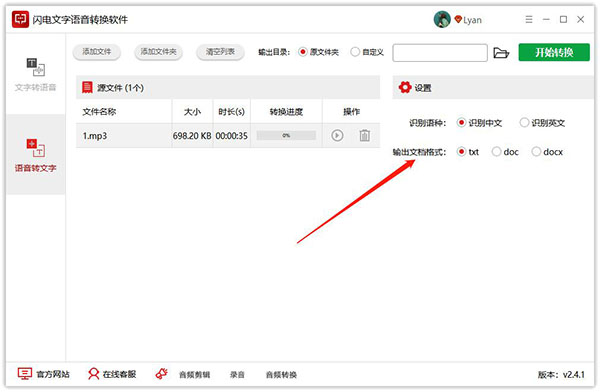Image resolution: width=600 pixels, height=392 pixels.
Task: Open the hamburger menu icon
Action: pyautogui.click(x=529, y=19)
